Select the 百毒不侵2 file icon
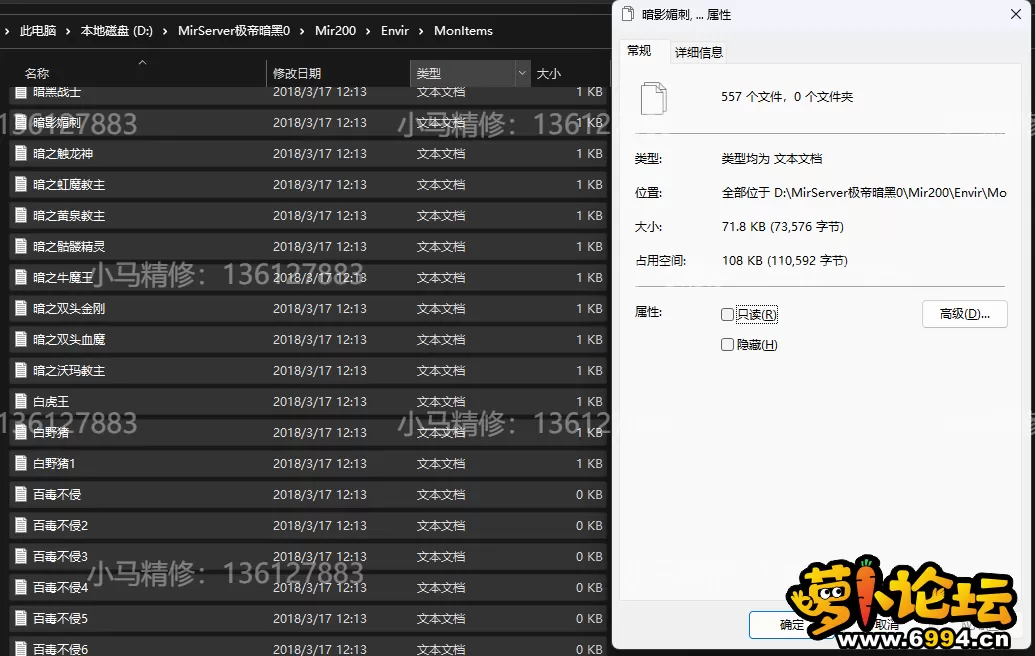 [x=20, y=526]
